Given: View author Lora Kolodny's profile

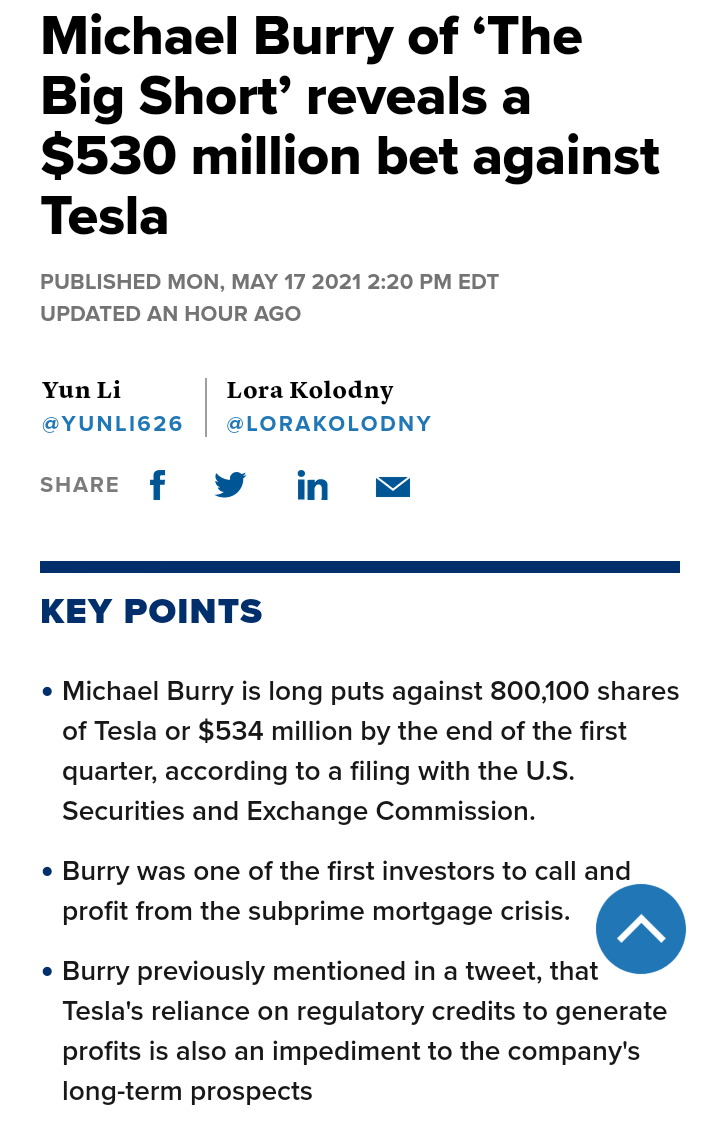Looking at the screenshot, I should pyautogui.click(x=310, y=390).
